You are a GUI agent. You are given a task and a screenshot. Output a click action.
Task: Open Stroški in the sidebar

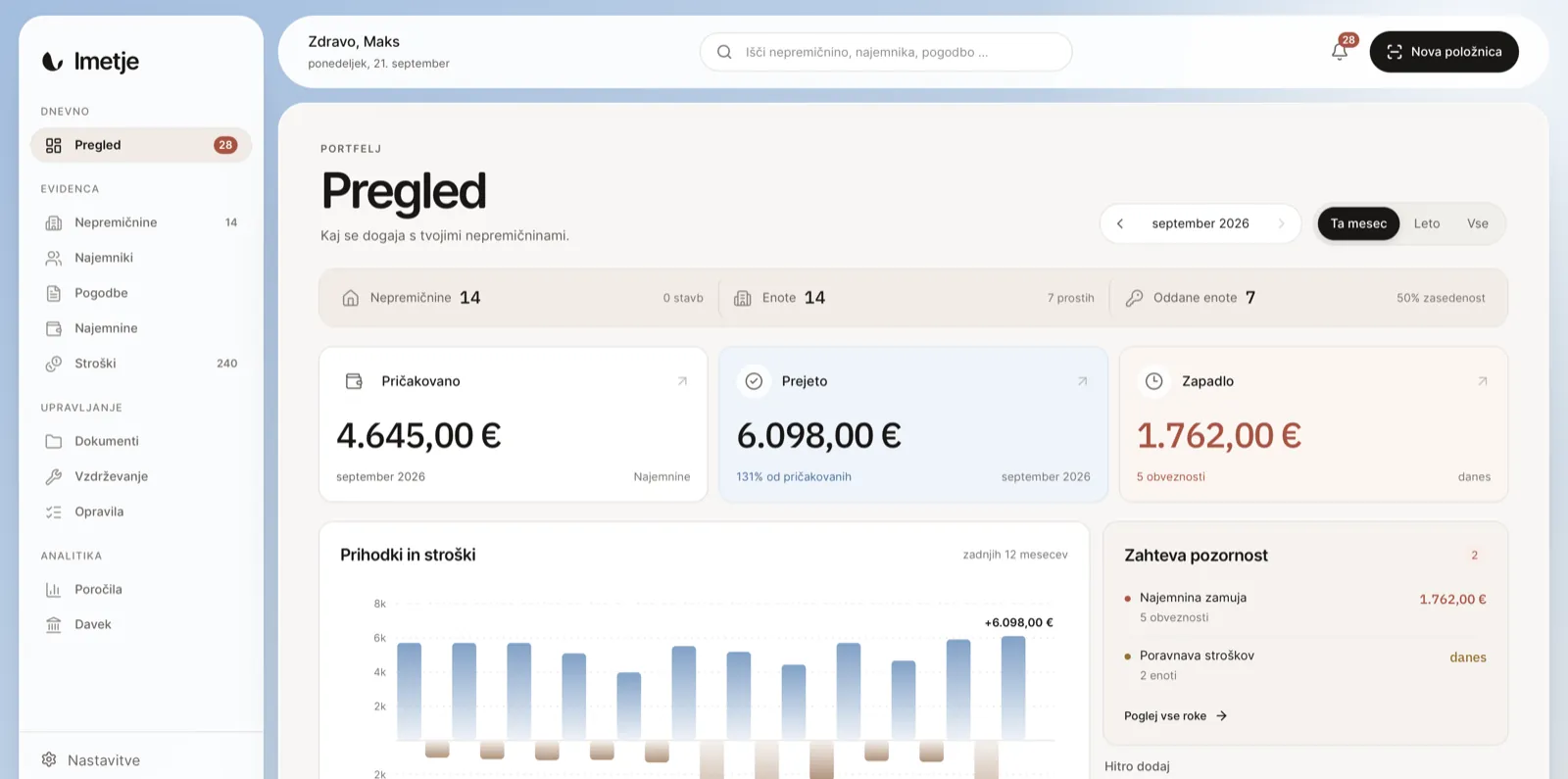click(141, 364)
